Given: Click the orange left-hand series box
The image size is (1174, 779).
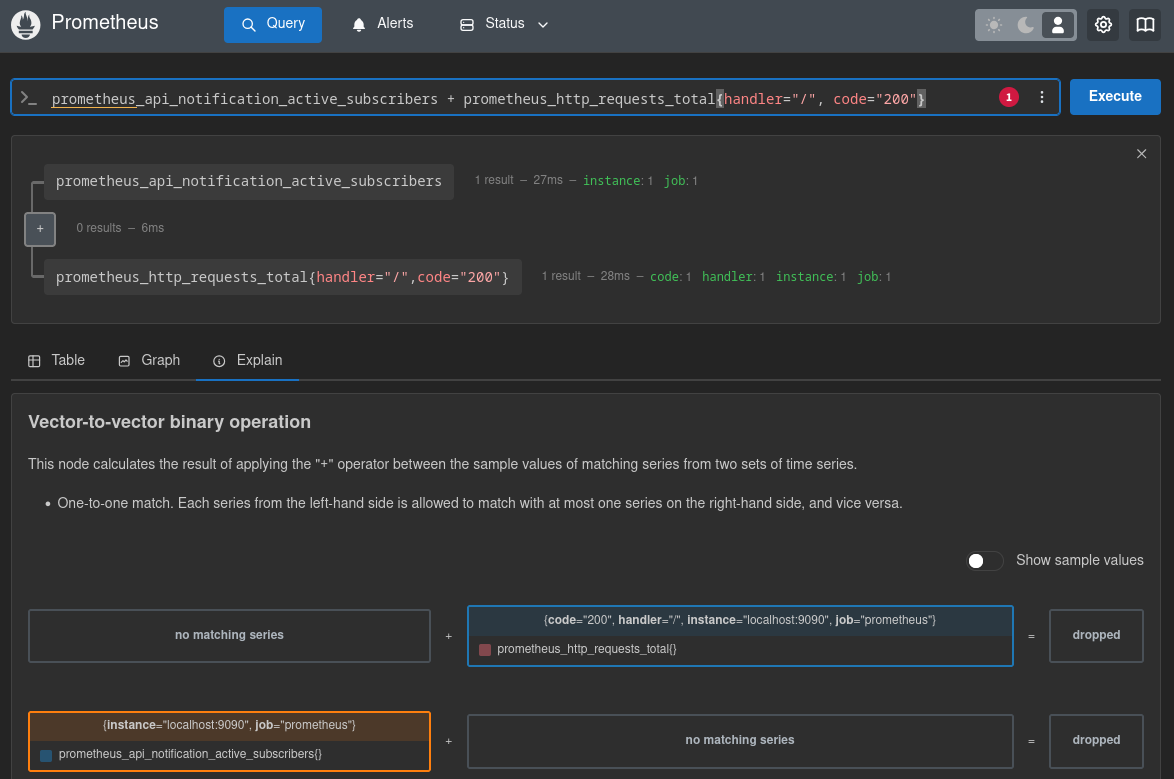Looking at the screenshot, I should point(229,741).
